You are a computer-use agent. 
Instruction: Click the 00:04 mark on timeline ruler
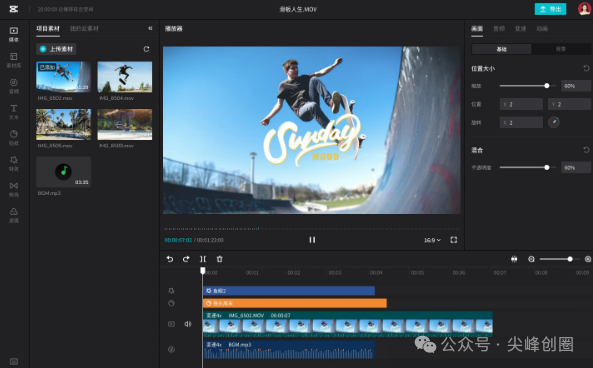(x=376, y=273)
